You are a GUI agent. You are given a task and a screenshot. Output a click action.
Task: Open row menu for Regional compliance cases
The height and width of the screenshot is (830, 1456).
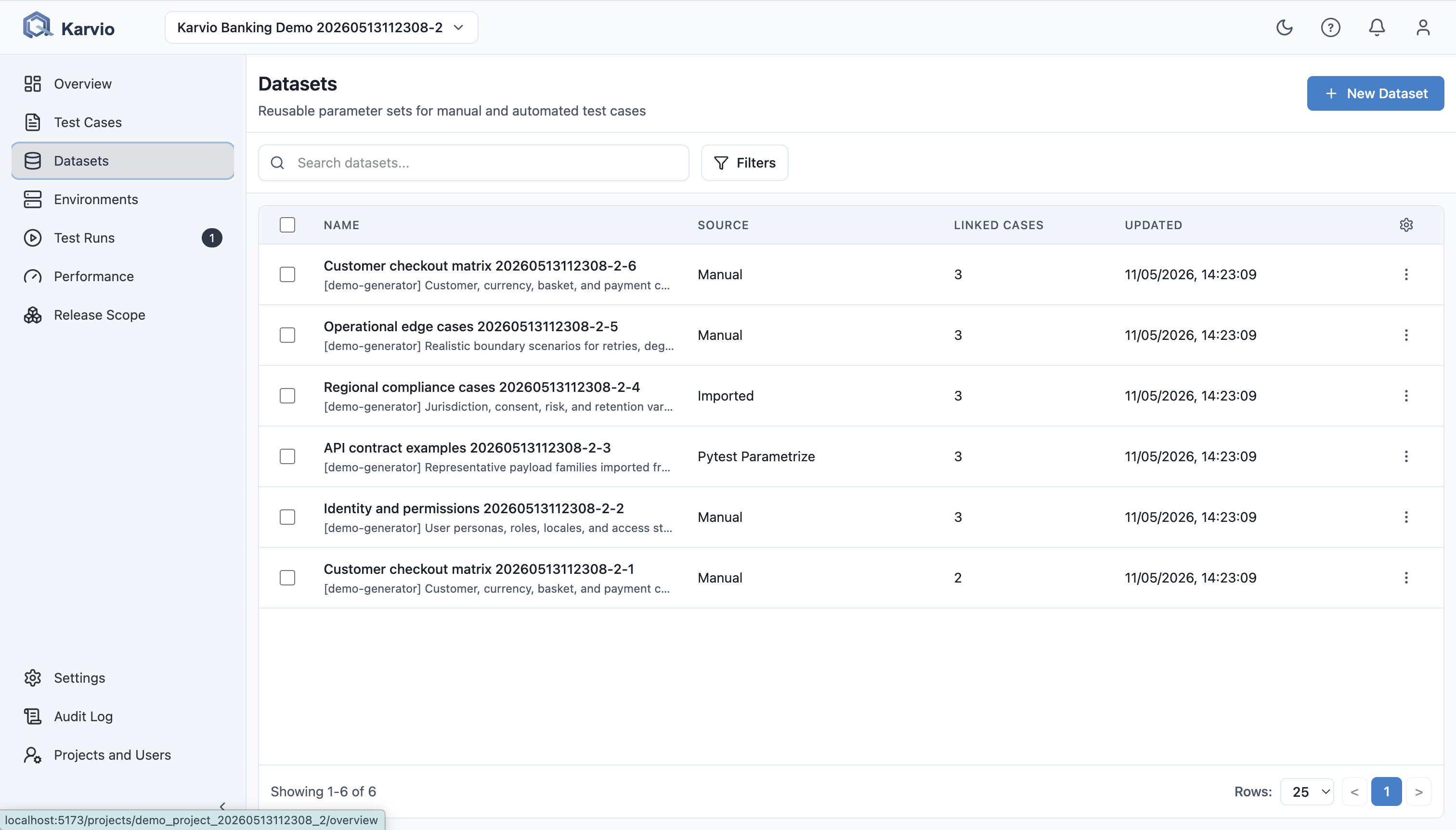[x=1406, y=396]
